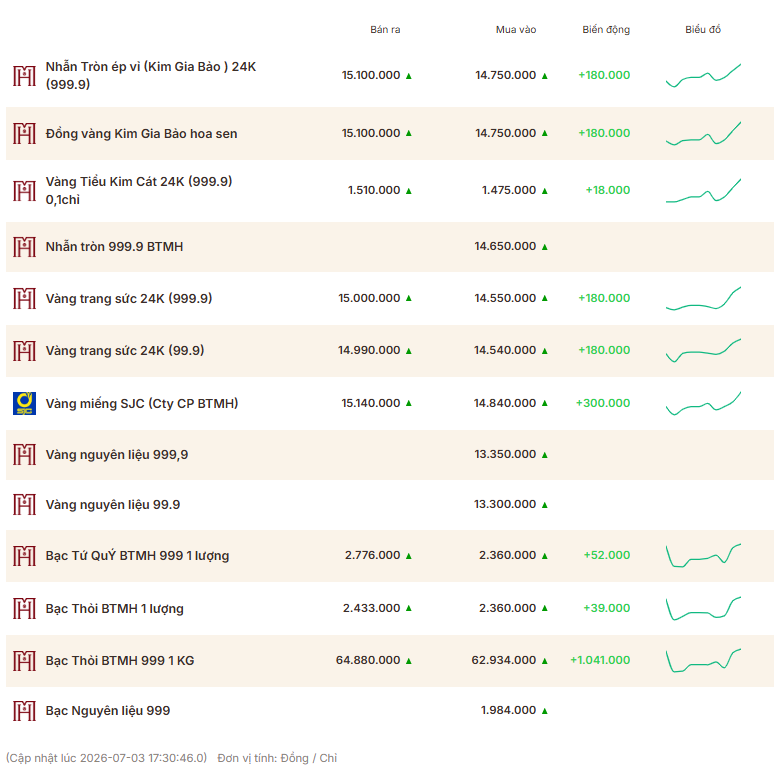Open the trend chart for Bạc Tứ Quý BTMH
The width and height of the screenshot is (778, 775).
703,556
